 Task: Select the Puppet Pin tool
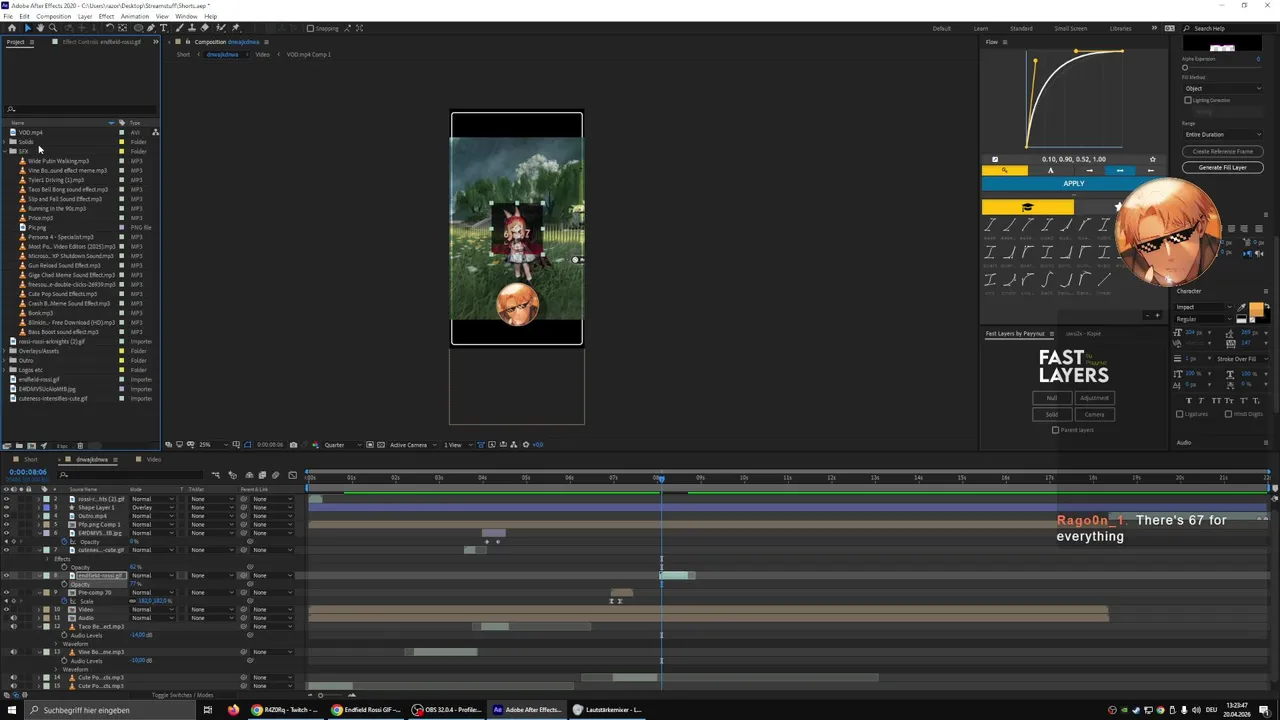coord(235,28)
